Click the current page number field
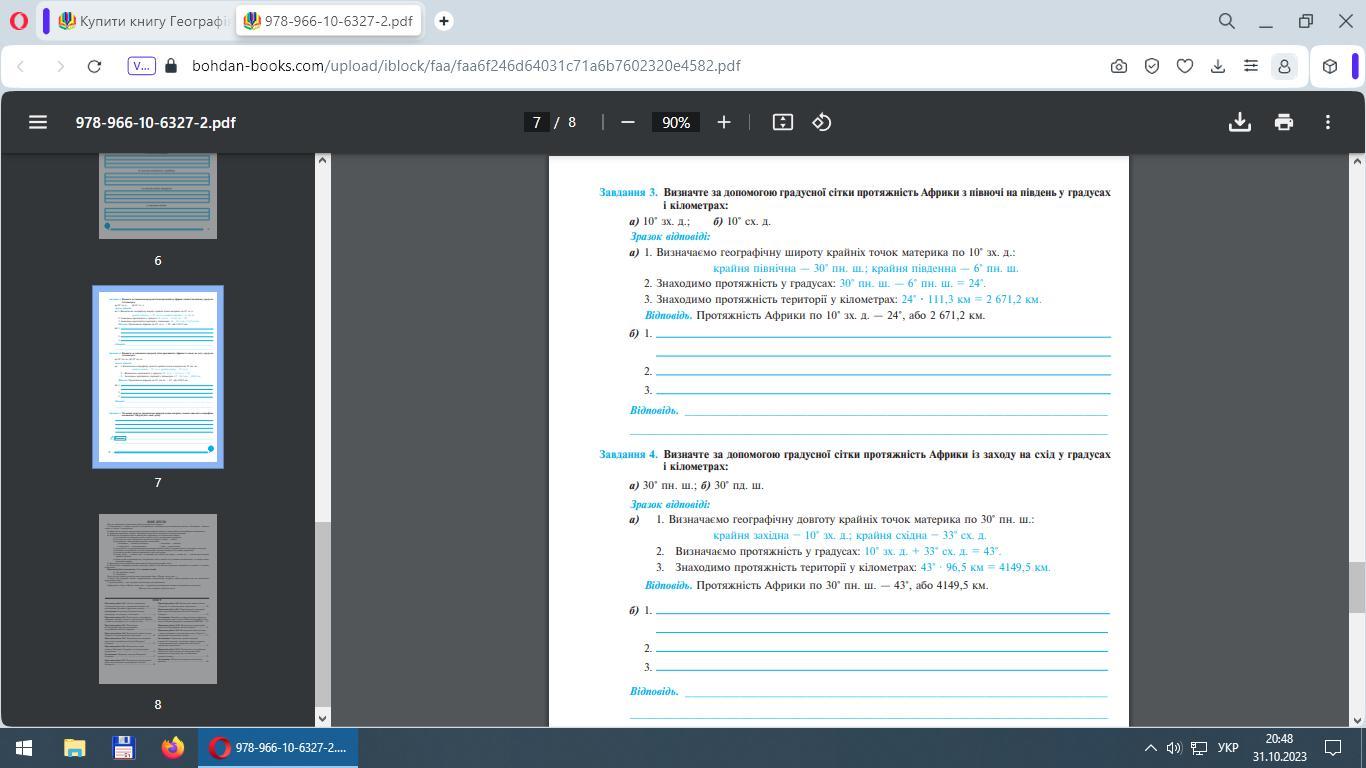This screenshot has height=768, width=1366. 536,122
